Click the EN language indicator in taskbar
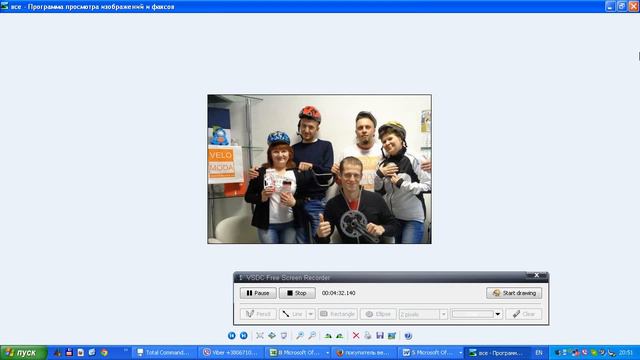The height and width of the screenshot is (360, 640). [x=539, y=353]
